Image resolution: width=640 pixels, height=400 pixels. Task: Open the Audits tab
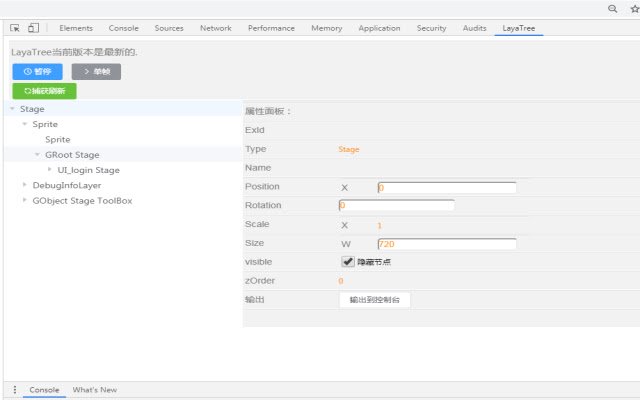[474, 28]
